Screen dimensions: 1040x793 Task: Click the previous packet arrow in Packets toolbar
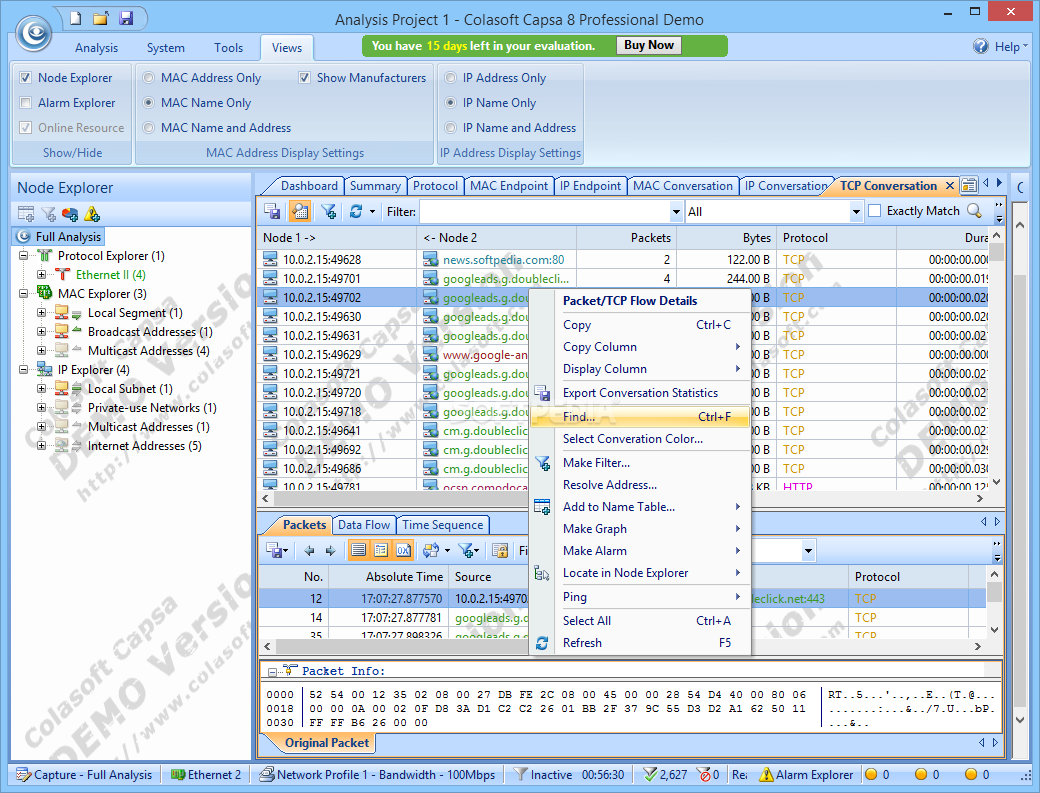[310, 550]
